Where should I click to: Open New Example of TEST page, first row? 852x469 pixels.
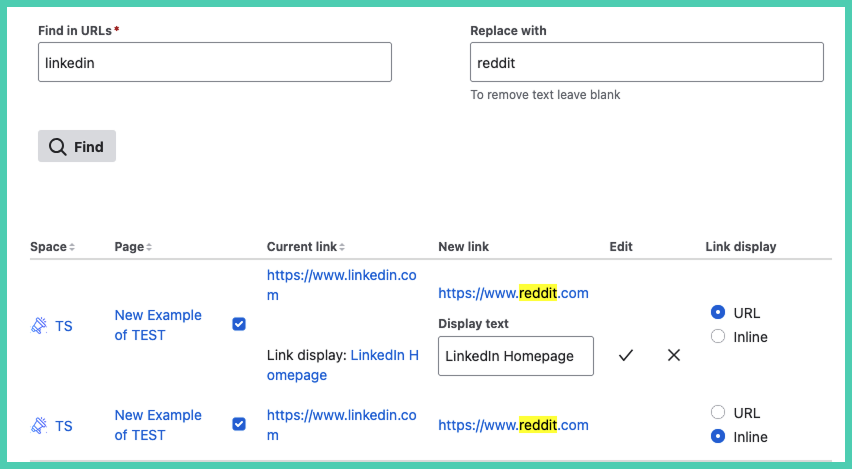[x=158, y=325]
